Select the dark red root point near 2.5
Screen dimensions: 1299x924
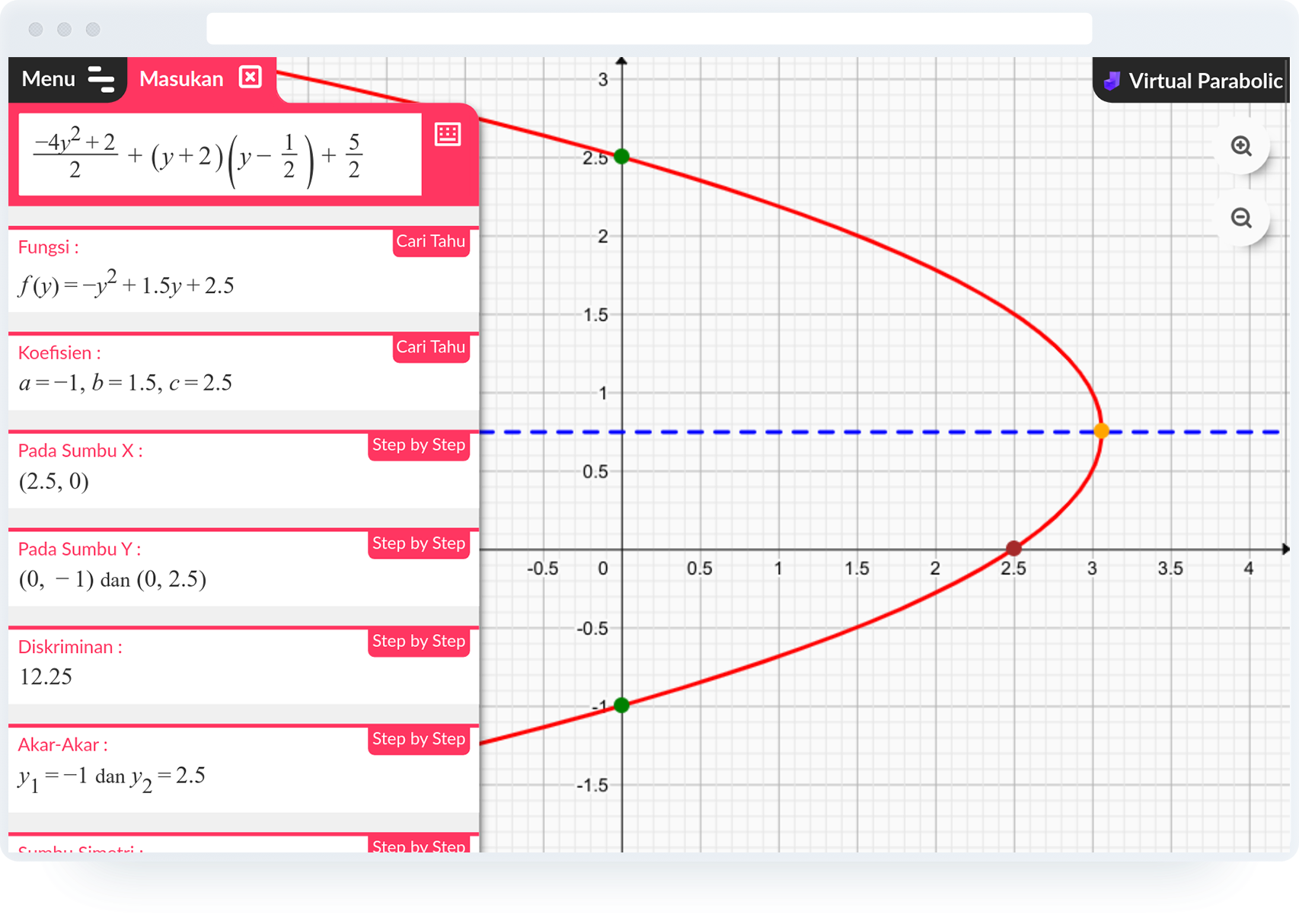(1014, 547)
